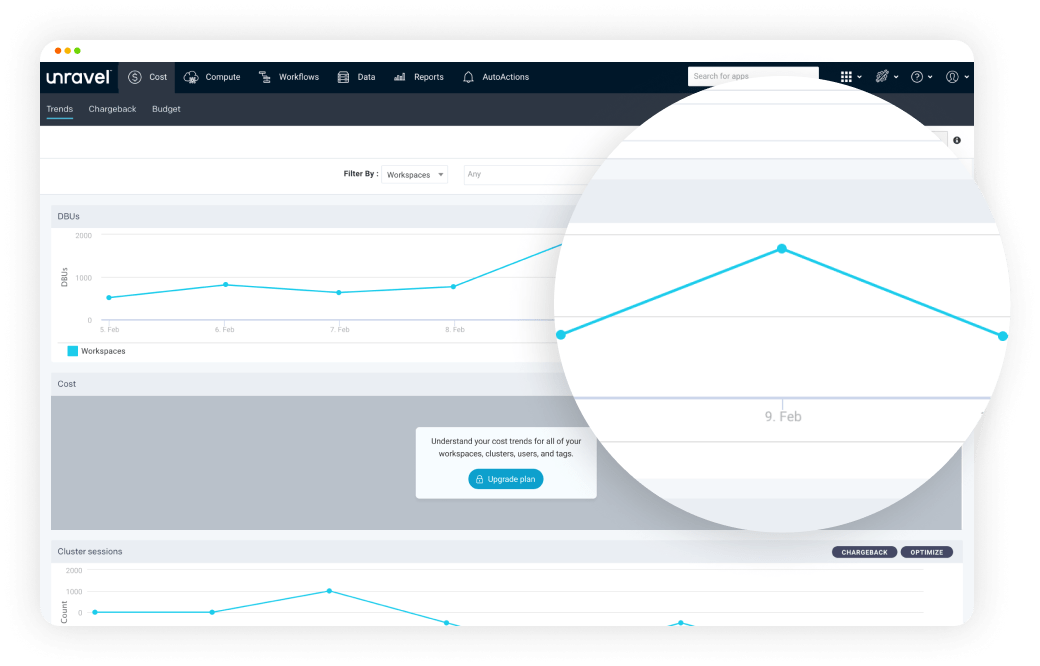Screen dimensions: 1040x666
Task: Switch to the Chargeback tab
Action: pyautogui.click(x=112, y=109)
